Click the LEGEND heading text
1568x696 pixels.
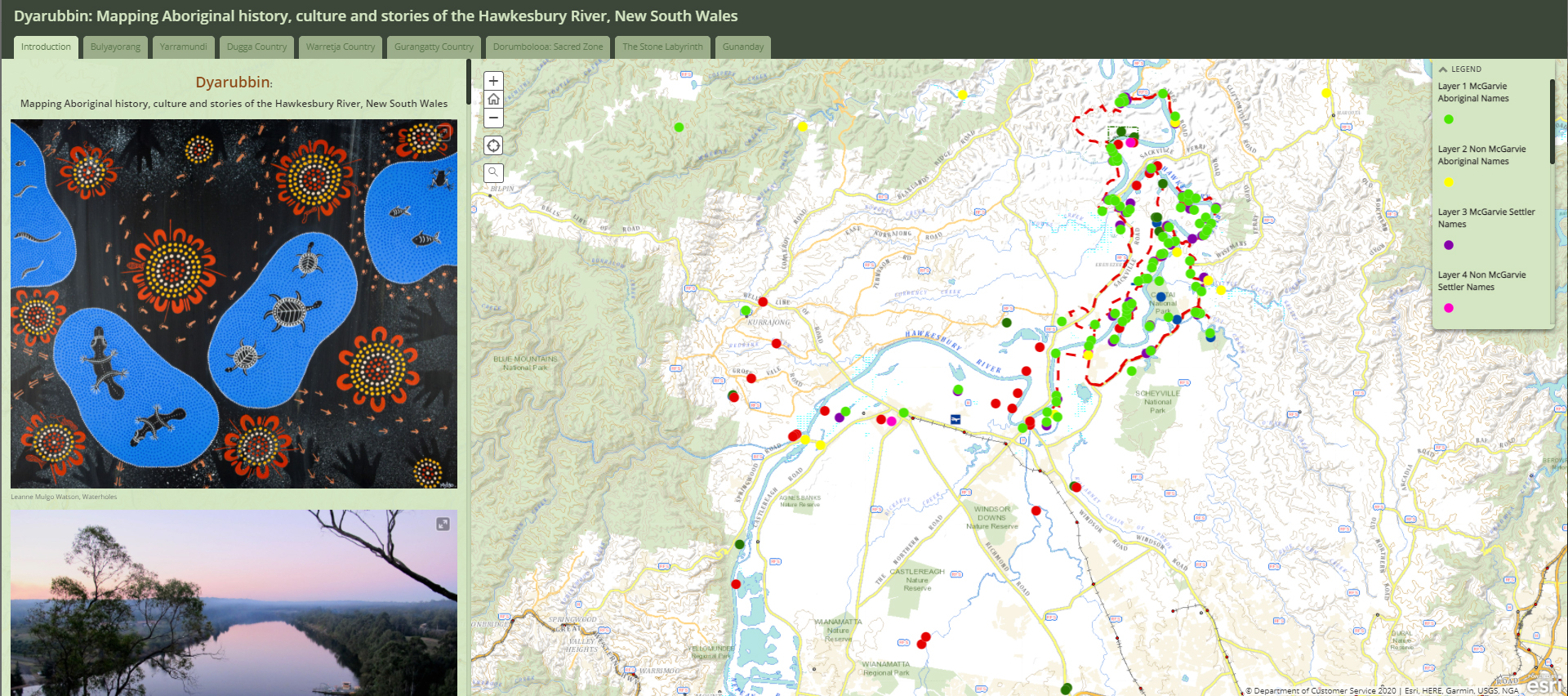tap(1466, 69)
